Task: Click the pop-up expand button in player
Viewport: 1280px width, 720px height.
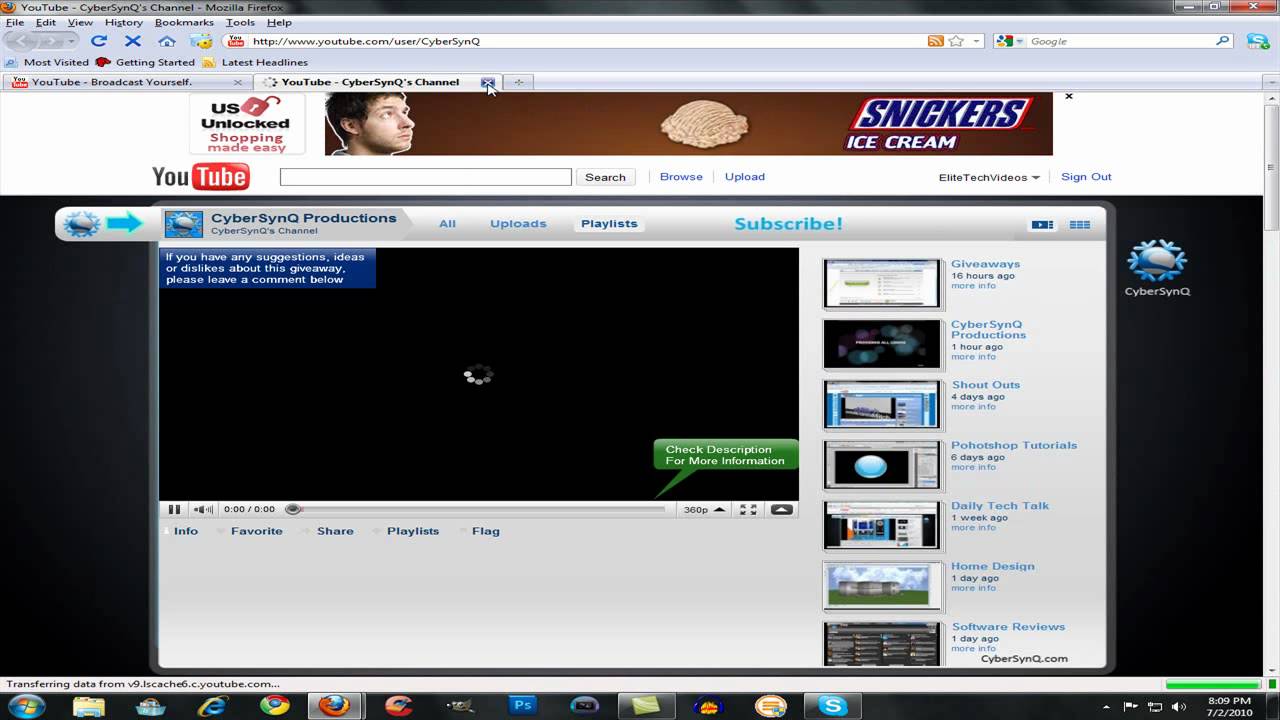Action: pos(782,509)
